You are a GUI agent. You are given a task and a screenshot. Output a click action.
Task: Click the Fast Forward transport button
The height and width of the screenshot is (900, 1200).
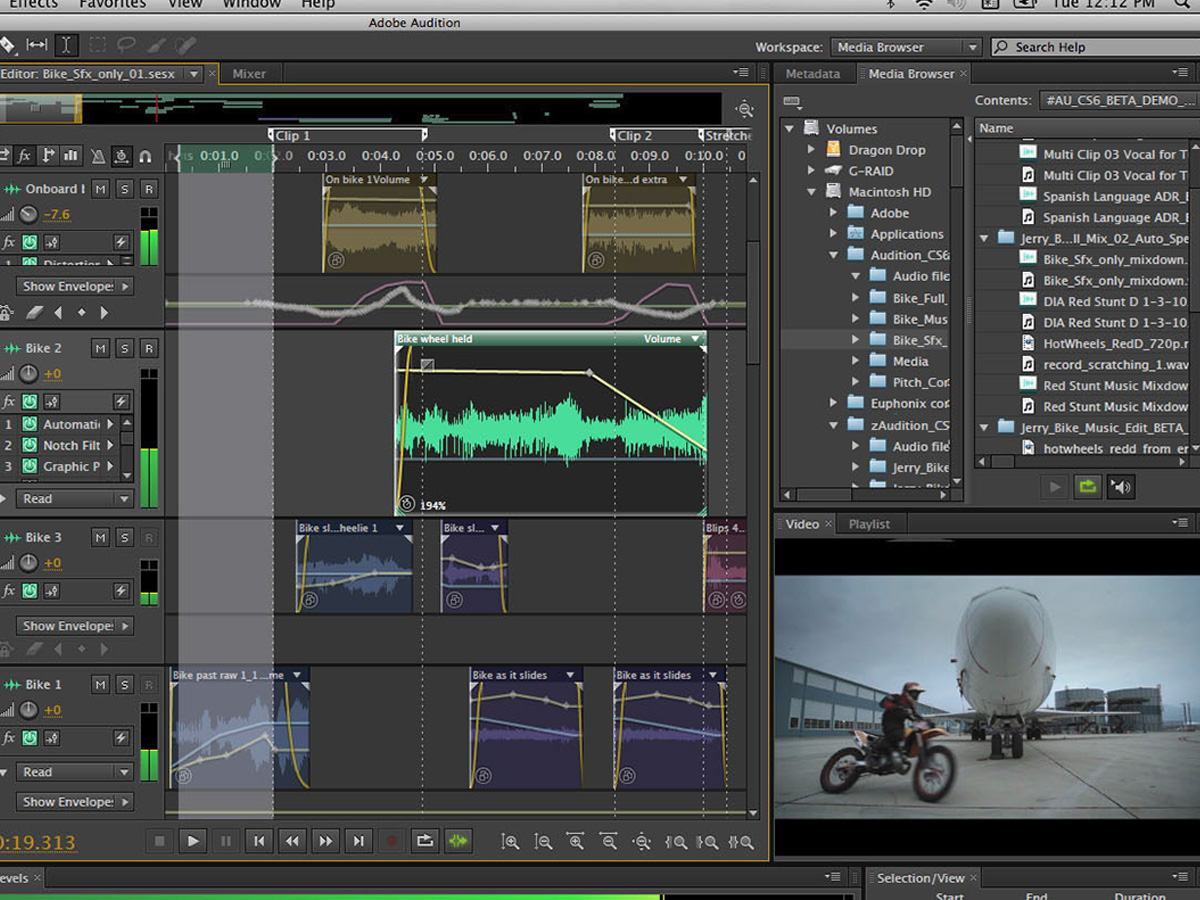click(x=325, y=841)
